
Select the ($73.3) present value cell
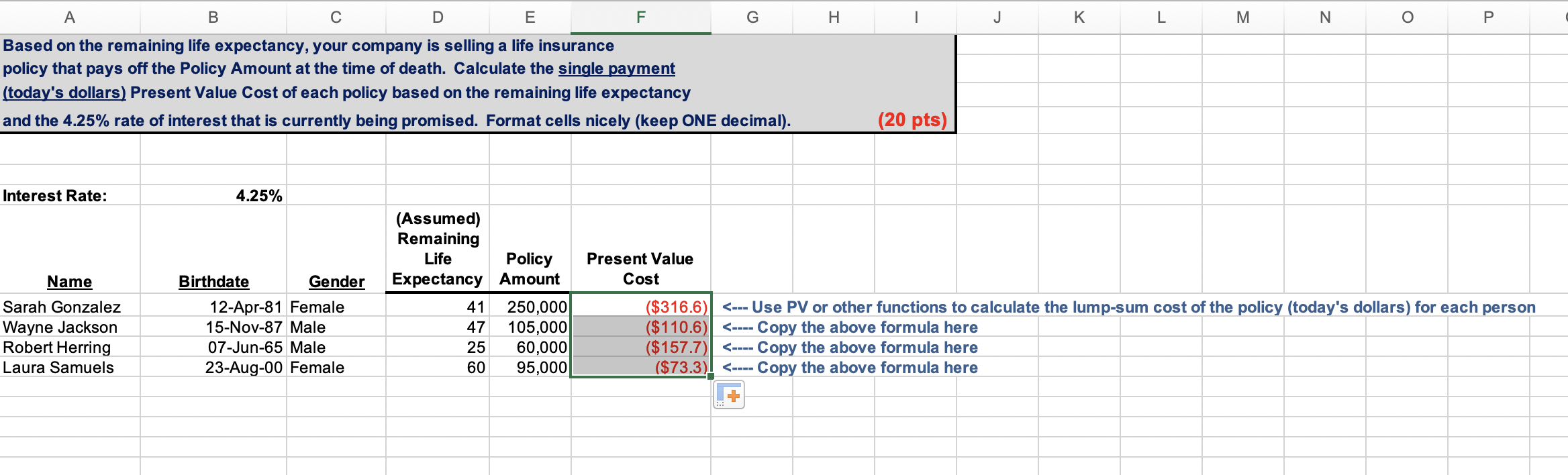point(641,367)
